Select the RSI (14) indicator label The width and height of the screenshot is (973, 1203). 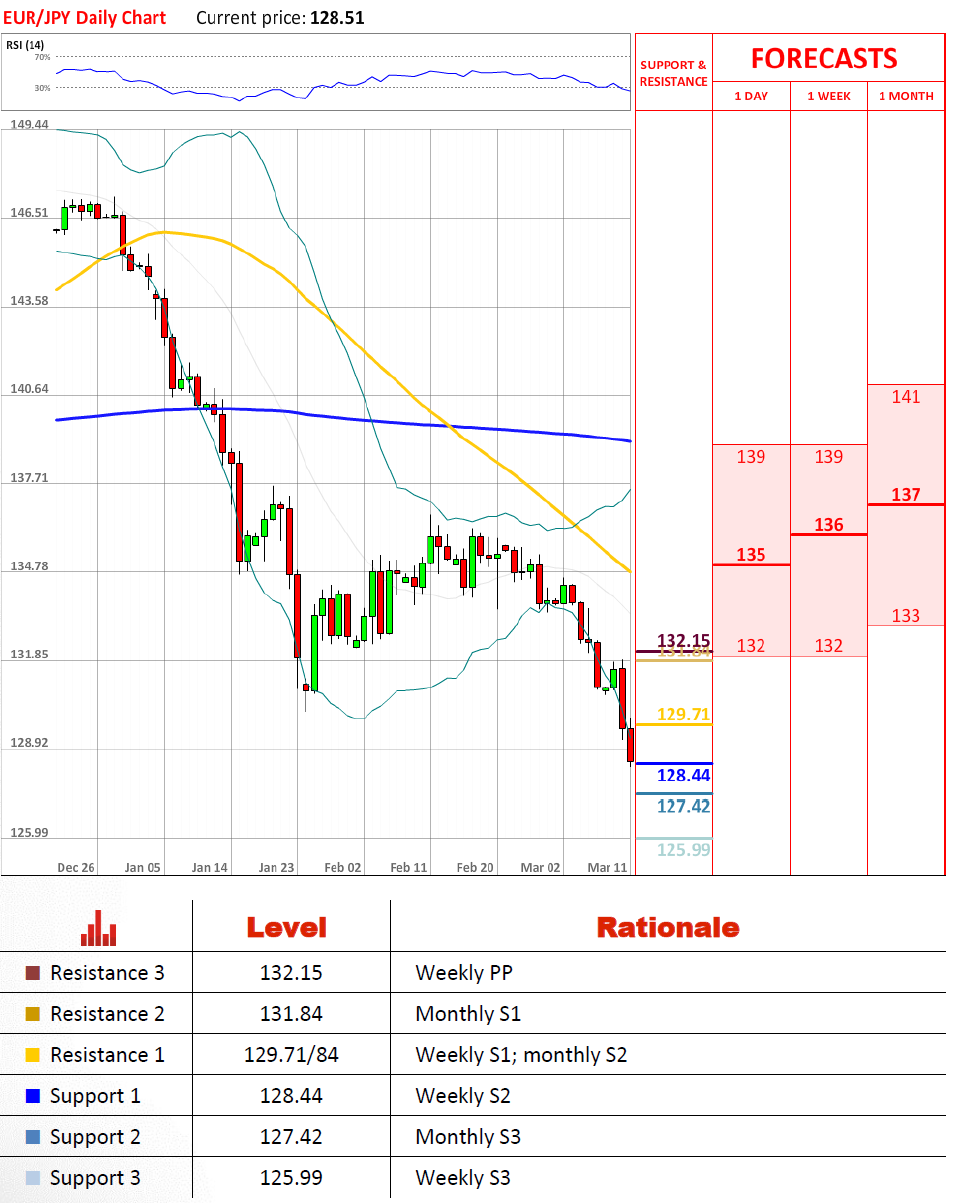point(25,45)
